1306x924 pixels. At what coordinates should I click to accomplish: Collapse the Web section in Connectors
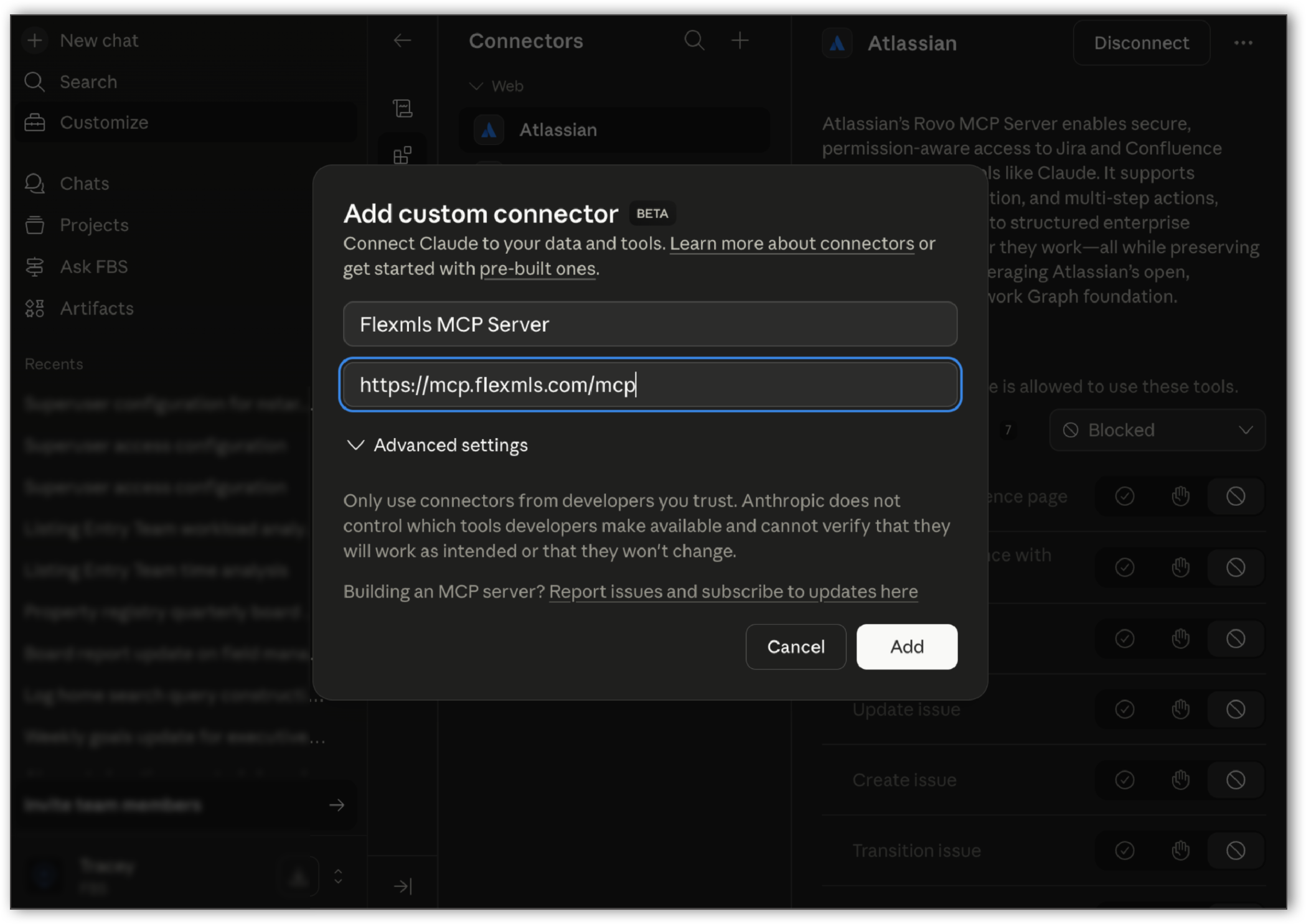[476, 86]
